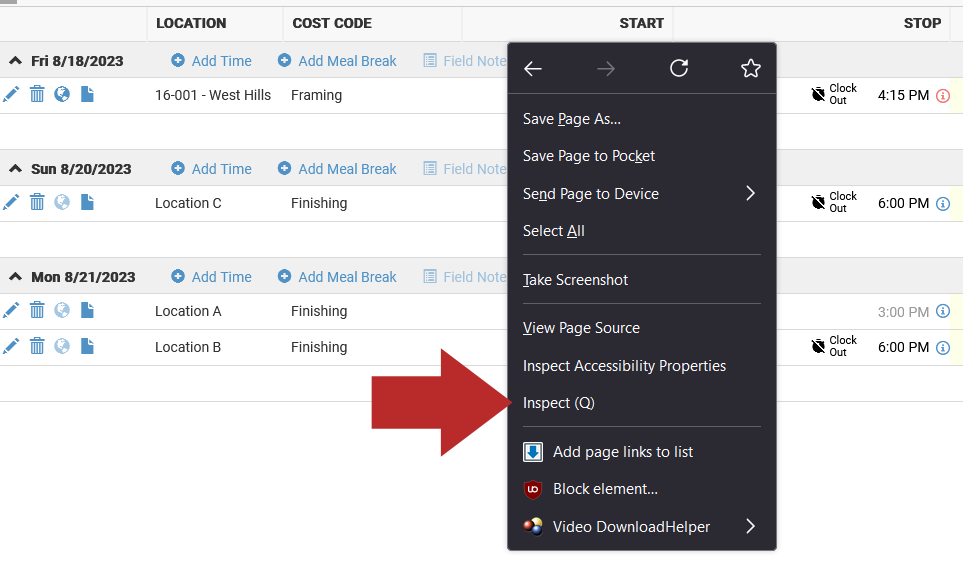Click info icon next to 4:15 PM
This screenshot has width=963, height=565.
943,95
